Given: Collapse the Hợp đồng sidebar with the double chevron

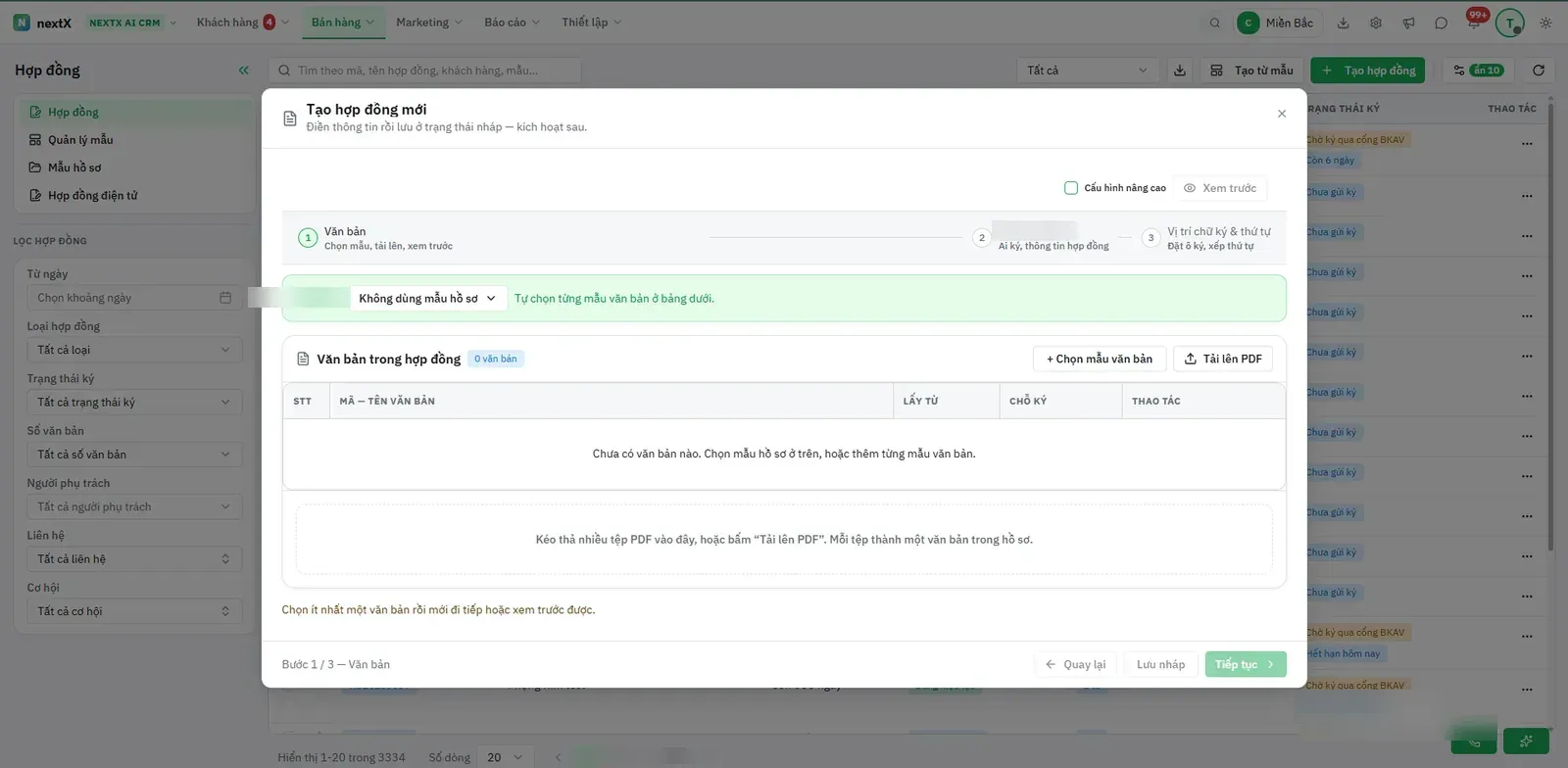Looking at the screenshot, I should pyautogui.click(x=243, y=71).
